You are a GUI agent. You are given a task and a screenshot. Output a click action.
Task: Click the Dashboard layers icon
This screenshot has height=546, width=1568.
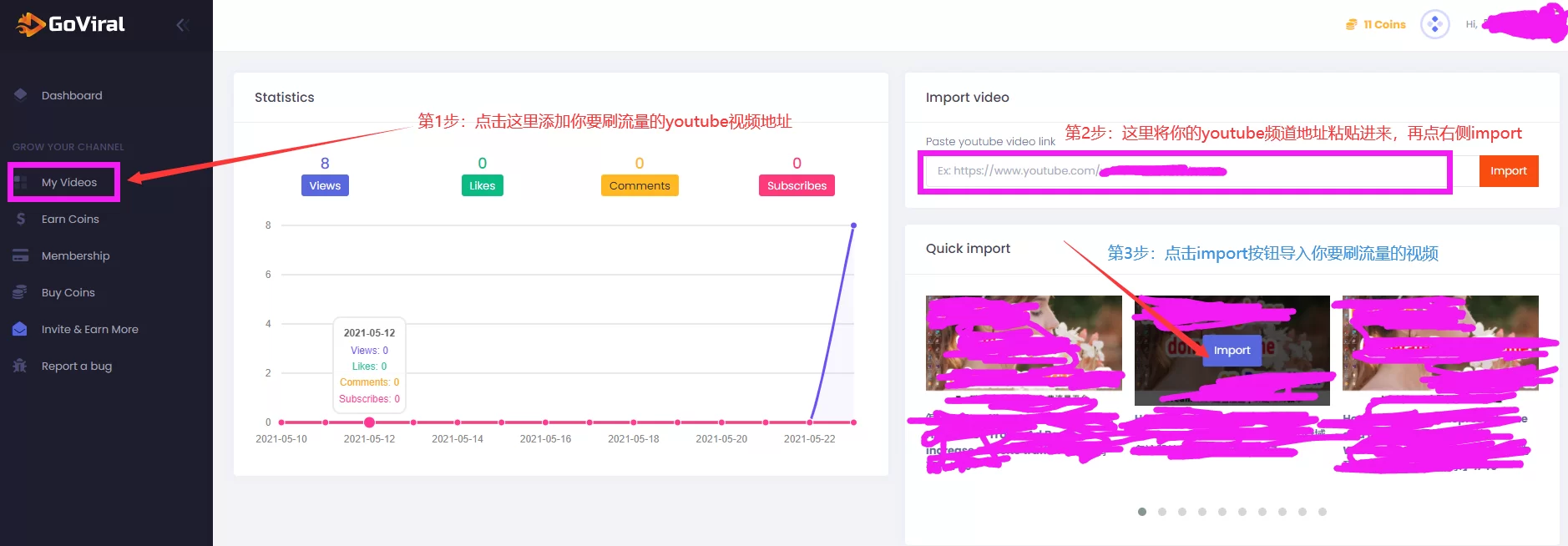click(21, 95)
